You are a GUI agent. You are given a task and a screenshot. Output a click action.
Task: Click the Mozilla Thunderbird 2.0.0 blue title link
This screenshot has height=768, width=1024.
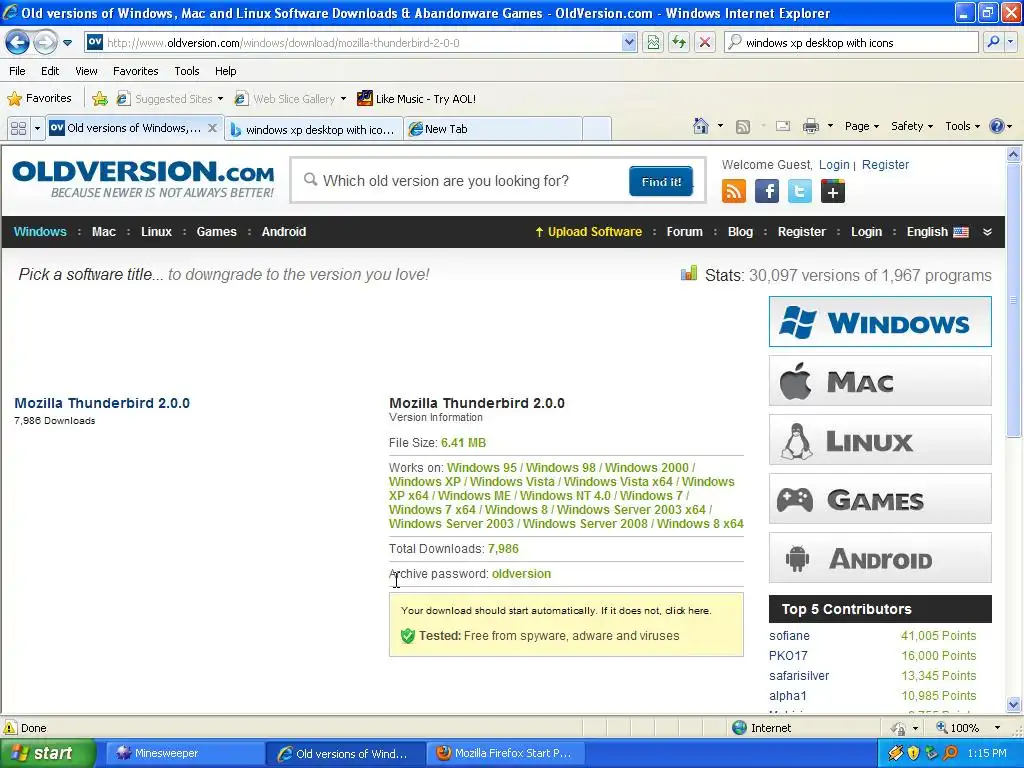tap(102, 403)
